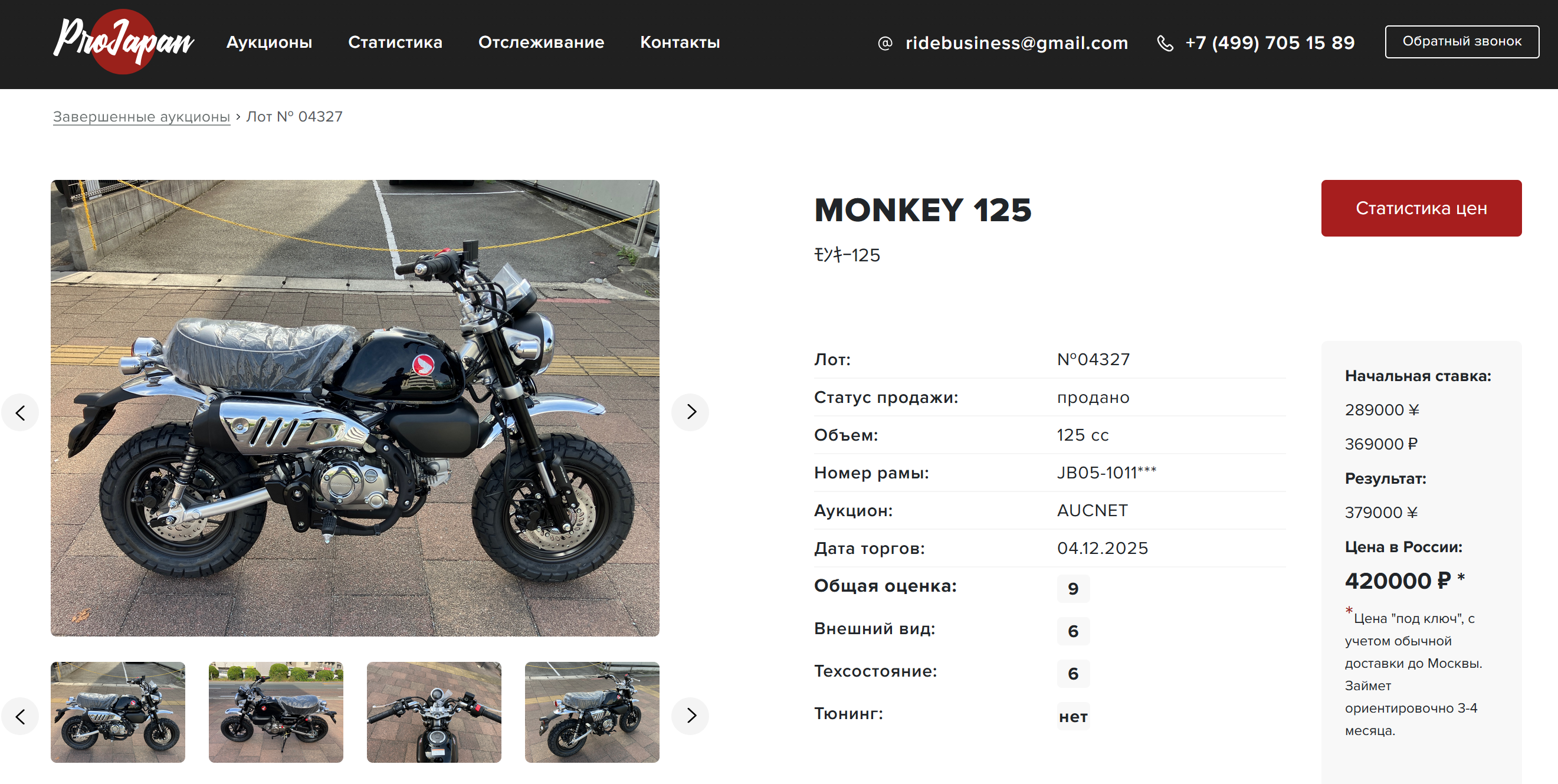Viewport: 1558px width, 784px height.
Task: Click the phone handset icon
Action: coord(1165,43)
